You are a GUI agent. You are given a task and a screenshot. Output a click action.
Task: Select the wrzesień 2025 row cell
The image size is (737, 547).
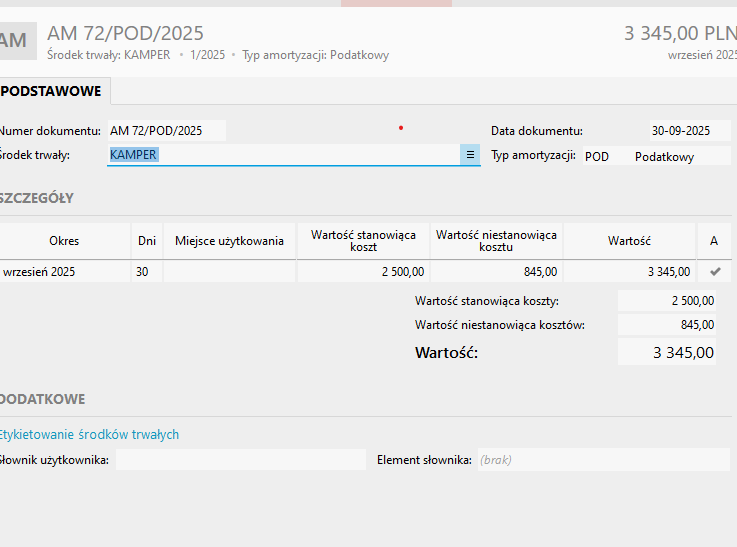(x=64, y=271)
